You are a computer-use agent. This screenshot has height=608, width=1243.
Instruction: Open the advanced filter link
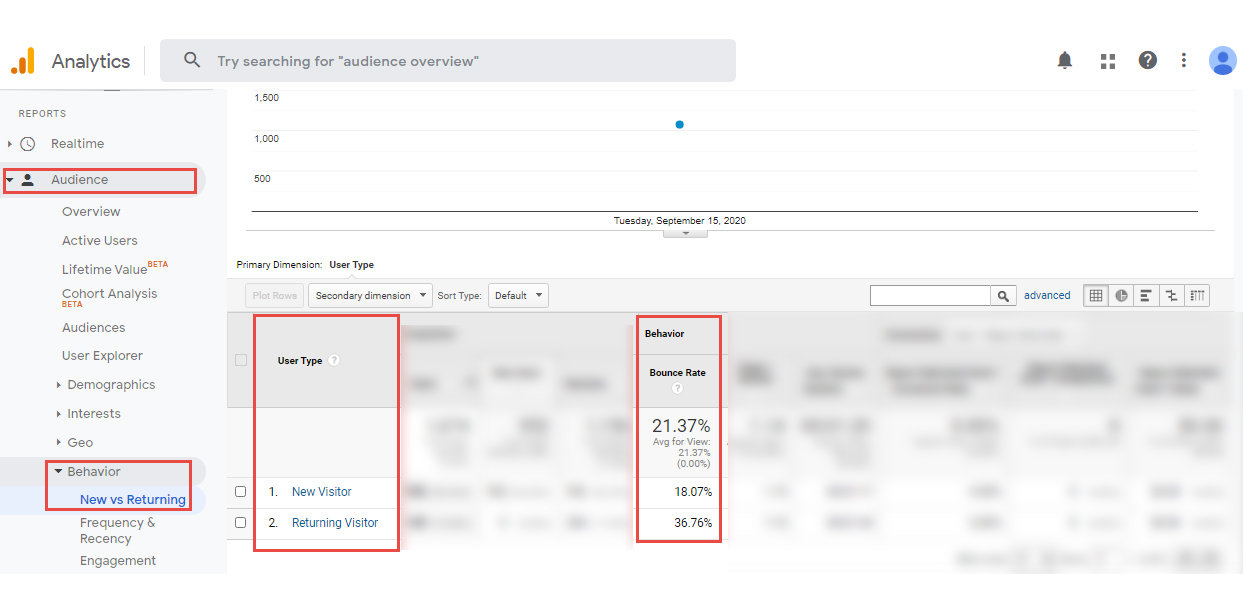pyautogui.click(x=1047, y=296)
